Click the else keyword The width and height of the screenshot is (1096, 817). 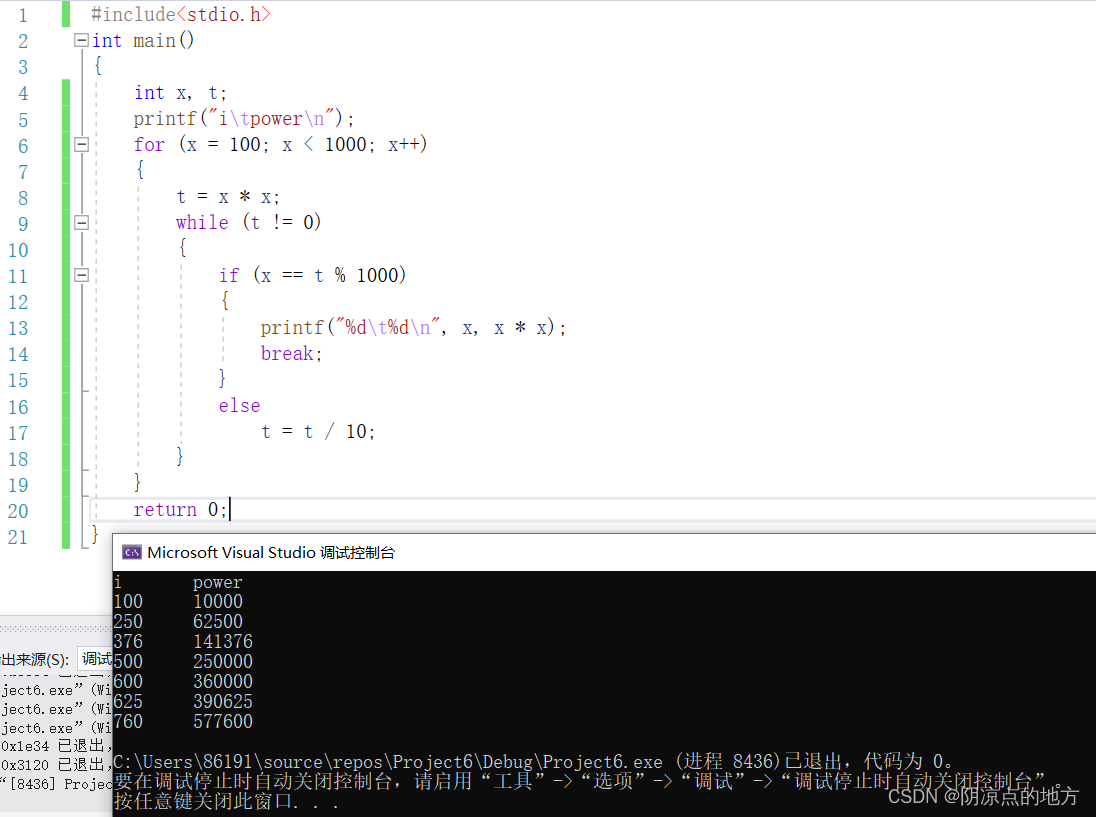[239, 406]
